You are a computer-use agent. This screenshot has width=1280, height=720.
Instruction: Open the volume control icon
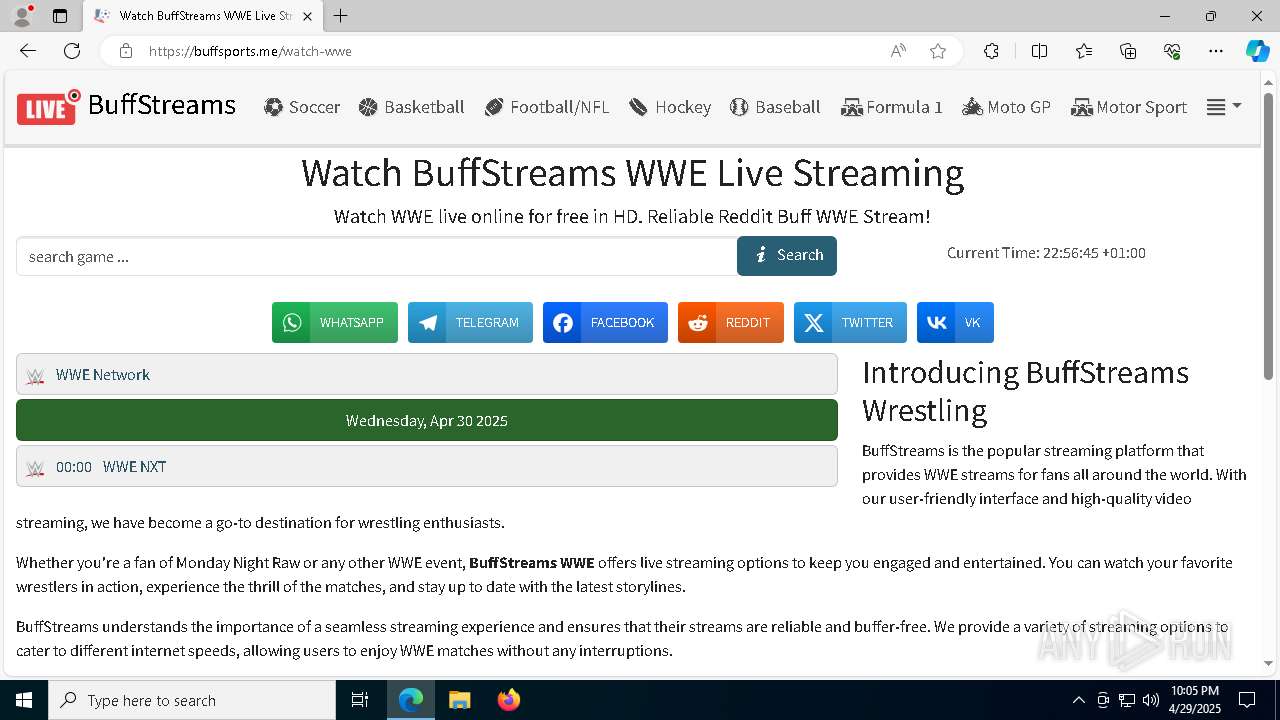(x=1151, y=700)
